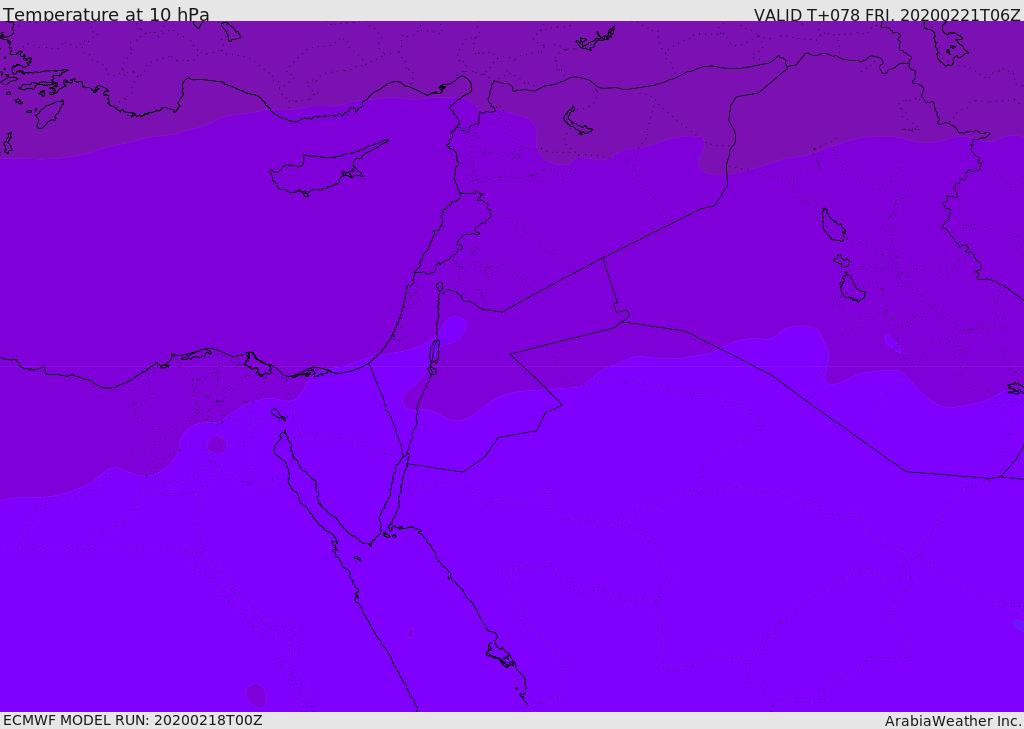Click Lake Razzaza south of Lake Tharthar
Screen dimensions: 1024x729
click(851, 288)
